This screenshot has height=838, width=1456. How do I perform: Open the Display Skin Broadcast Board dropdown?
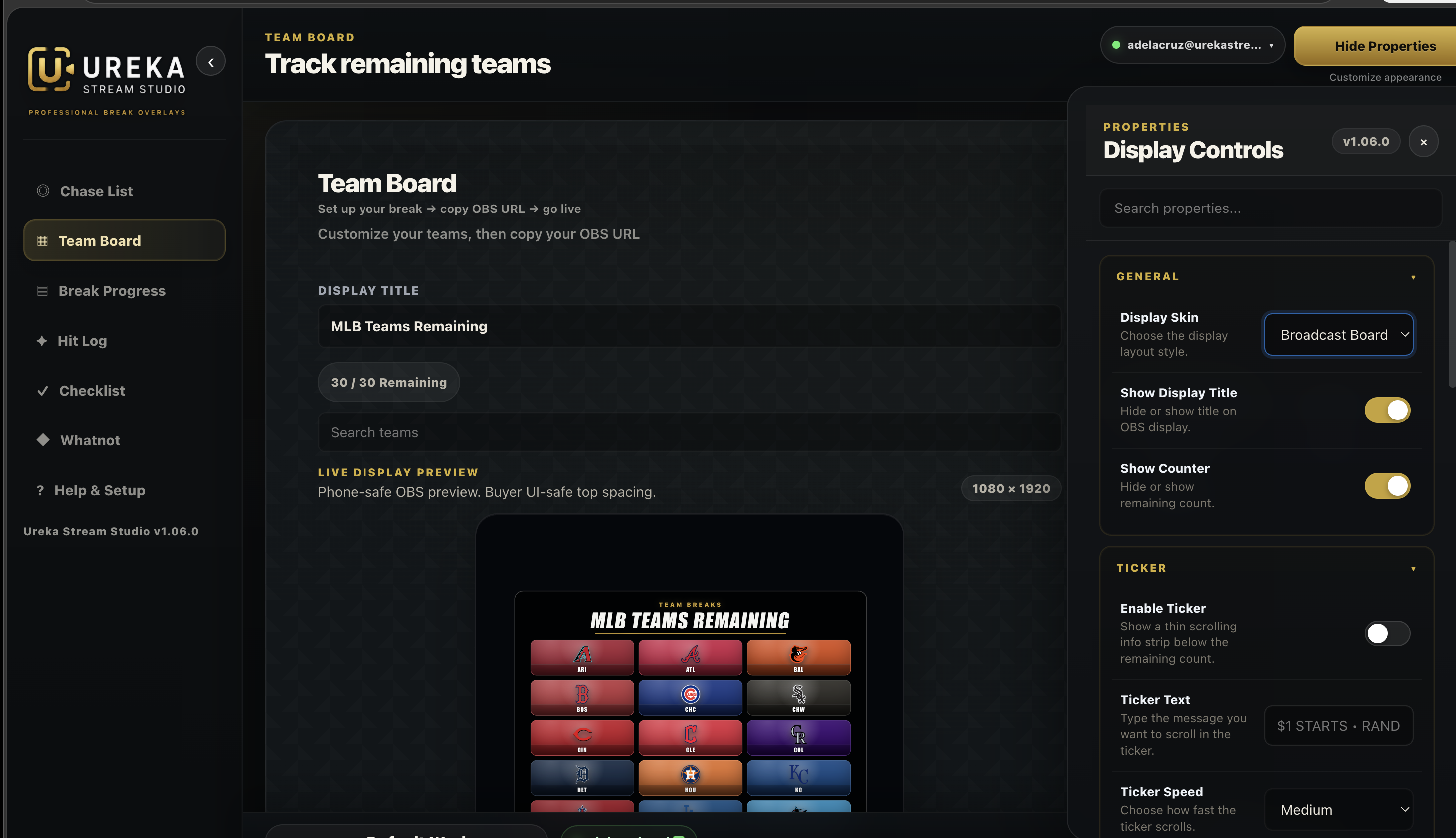(x=1338, y=334)
